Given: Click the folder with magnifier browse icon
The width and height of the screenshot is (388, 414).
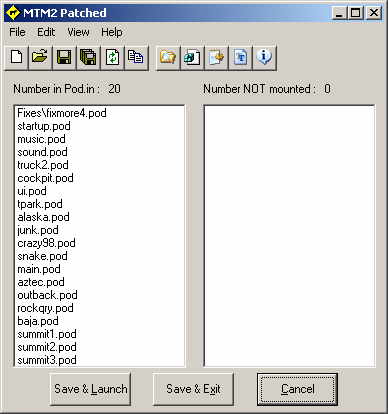Looking at the screenshot, I should click(x=168, y=58).
